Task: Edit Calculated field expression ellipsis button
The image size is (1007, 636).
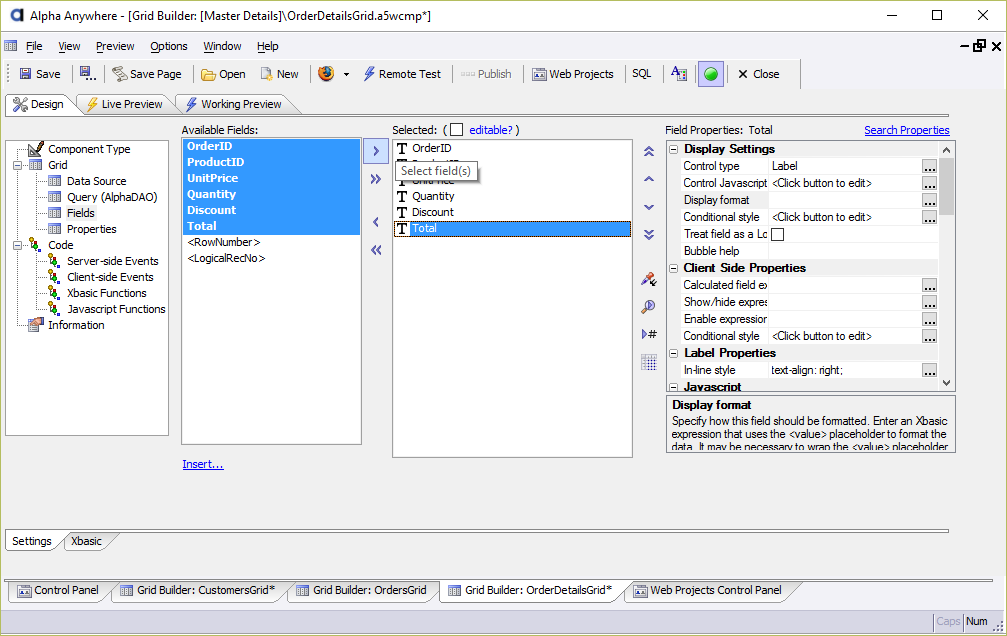Action: pos(929,285)
